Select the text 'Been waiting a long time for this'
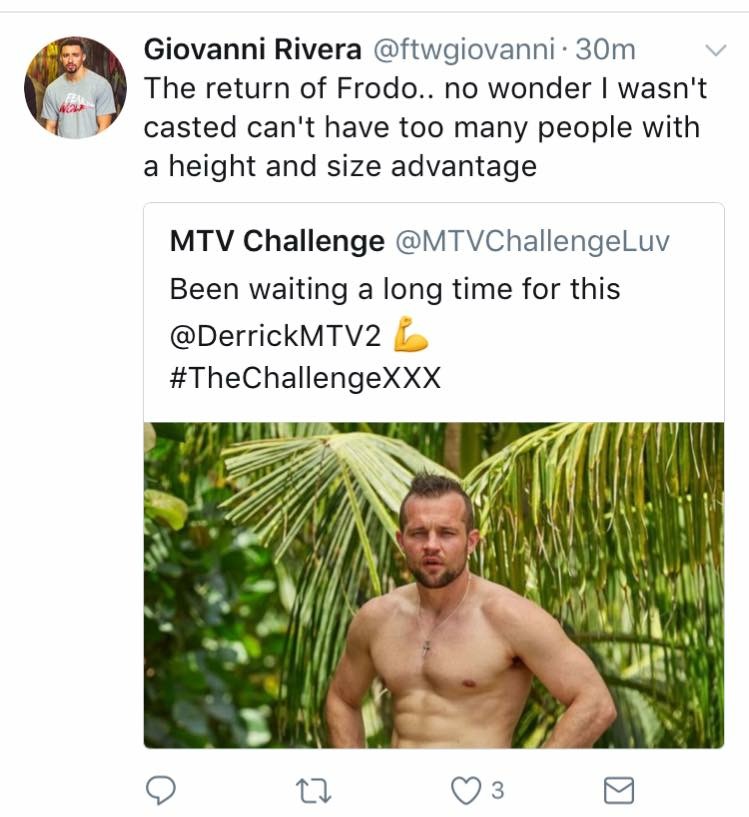This screenshot has width=749, height=817. pos(395,289)
